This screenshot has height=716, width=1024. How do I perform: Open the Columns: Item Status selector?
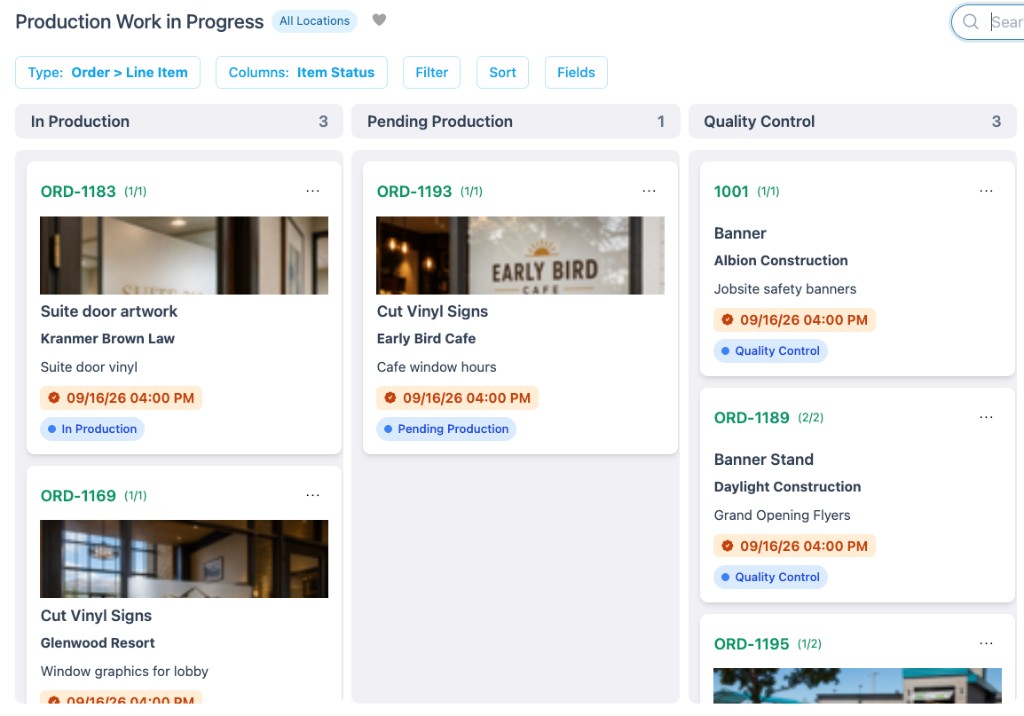(x=301, y=73)
